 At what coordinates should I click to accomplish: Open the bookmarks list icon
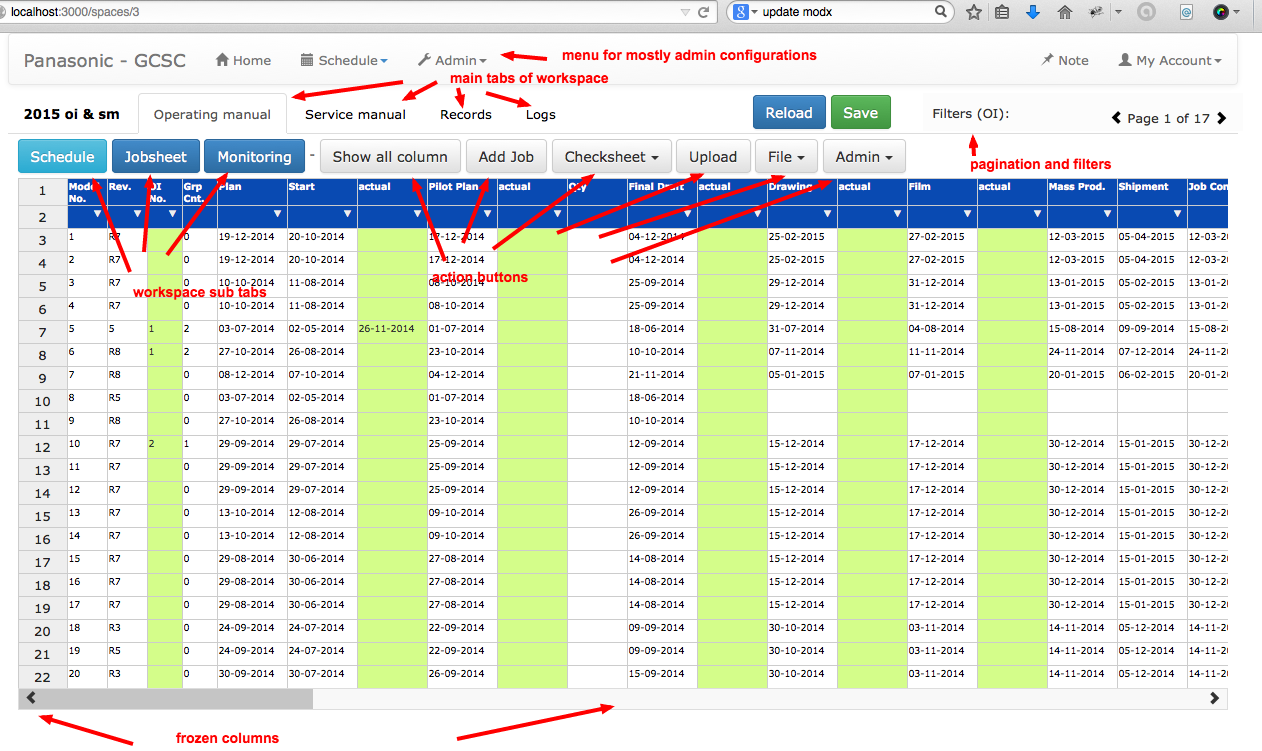pyautogui.click(x=1002, y=12)
